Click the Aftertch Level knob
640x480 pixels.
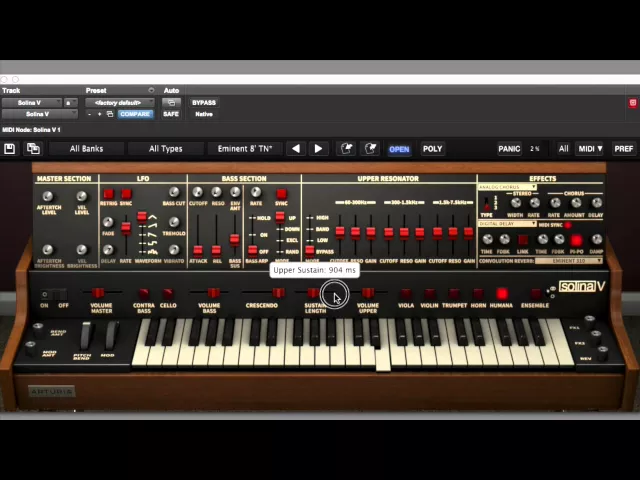[x=48, y=196]
